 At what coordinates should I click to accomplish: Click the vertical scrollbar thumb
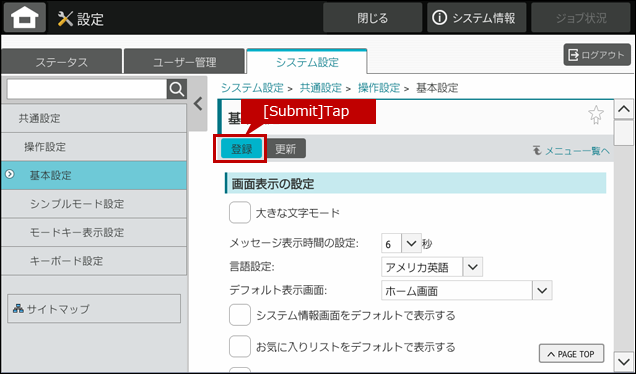coord(624,133)
